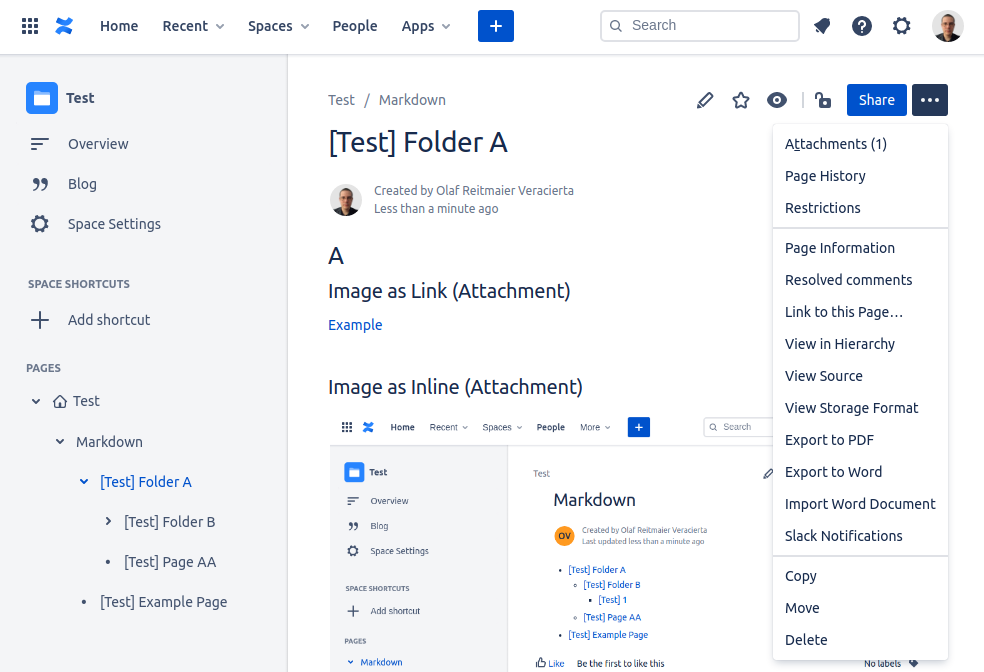Click the author avatar under page title

pos(346,200)
